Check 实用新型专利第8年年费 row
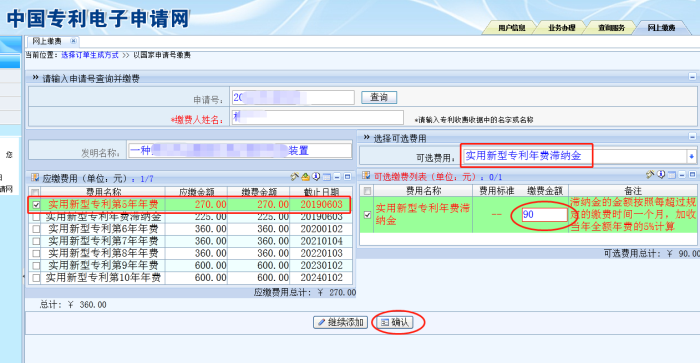The height and width of the screenshot is (363, 700). click(x=36, y=253)
